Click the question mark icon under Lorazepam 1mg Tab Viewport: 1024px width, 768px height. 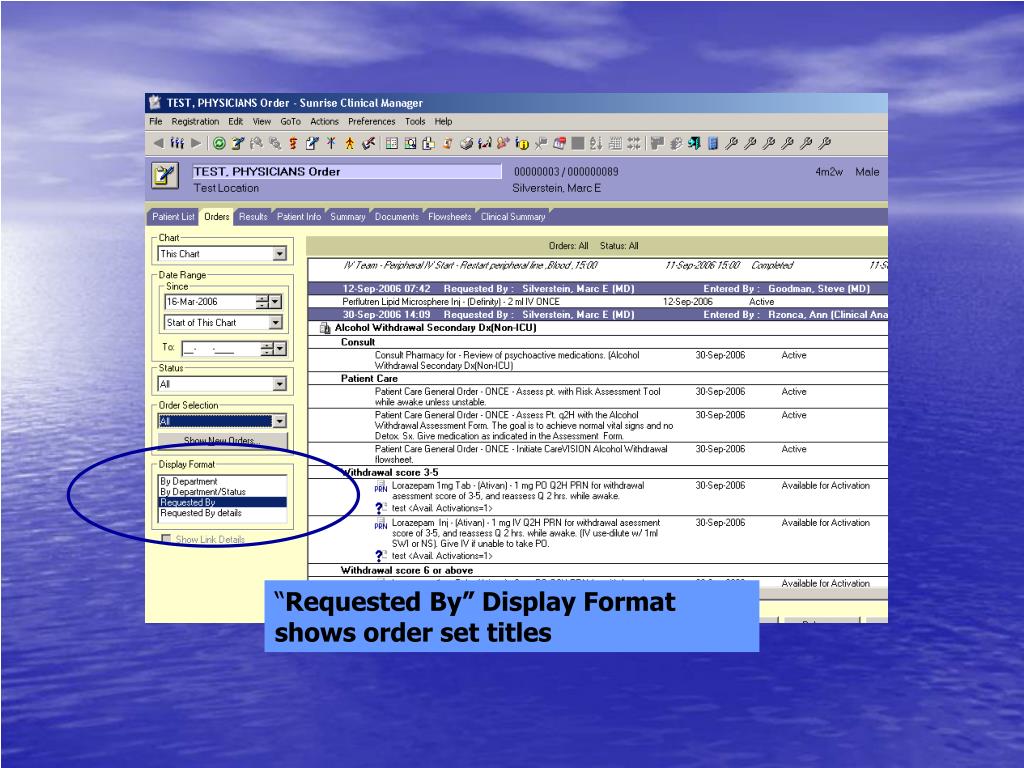(381, 507)
